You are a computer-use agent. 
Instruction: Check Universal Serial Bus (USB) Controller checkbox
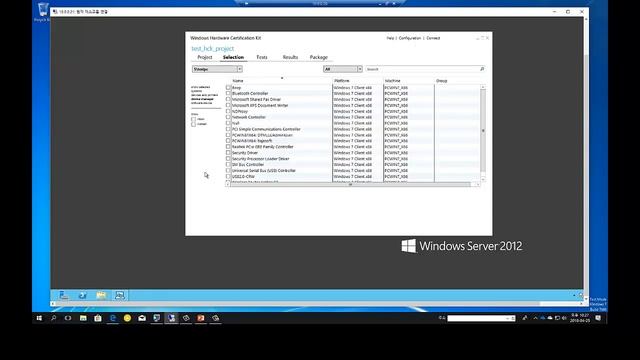(x=228, y=170)
